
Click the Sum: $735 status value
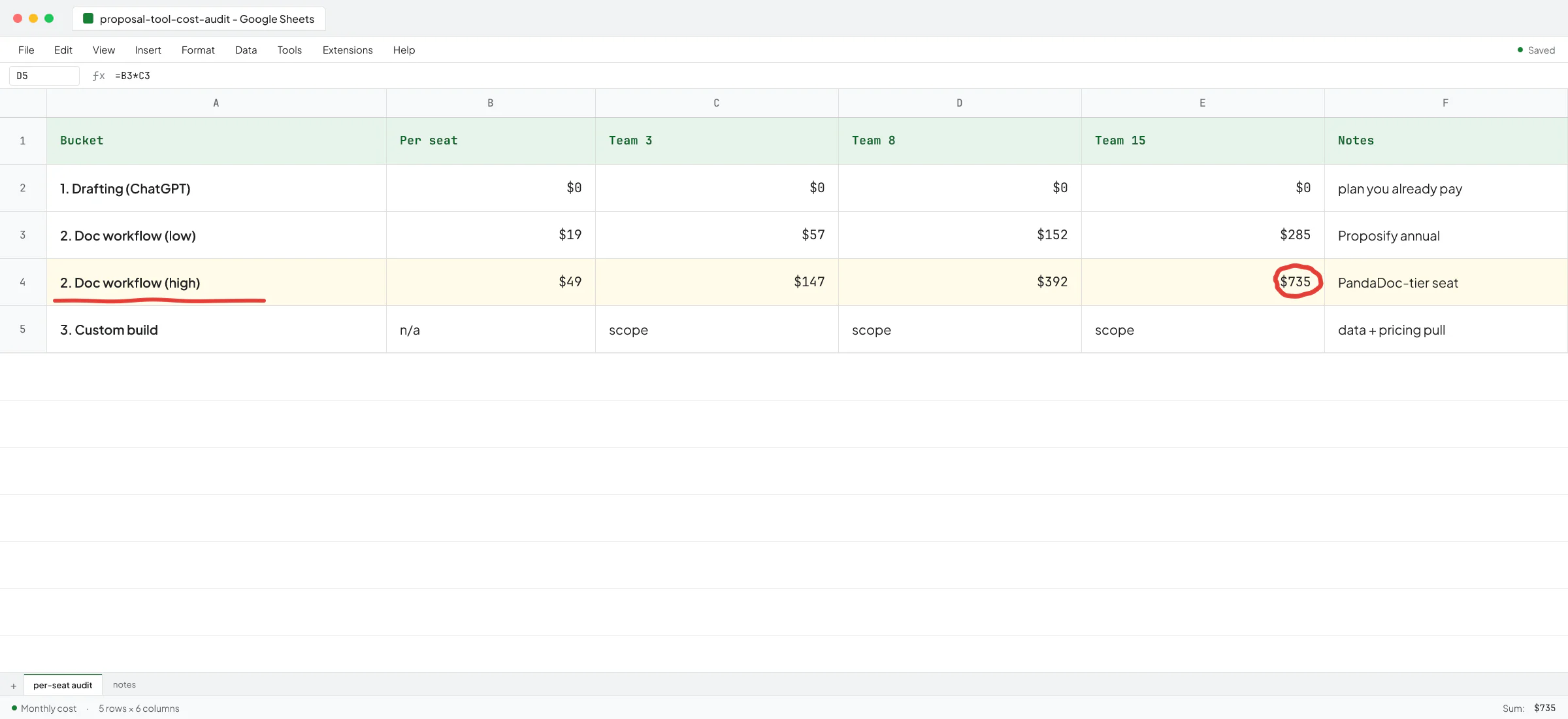point(1529,708)
